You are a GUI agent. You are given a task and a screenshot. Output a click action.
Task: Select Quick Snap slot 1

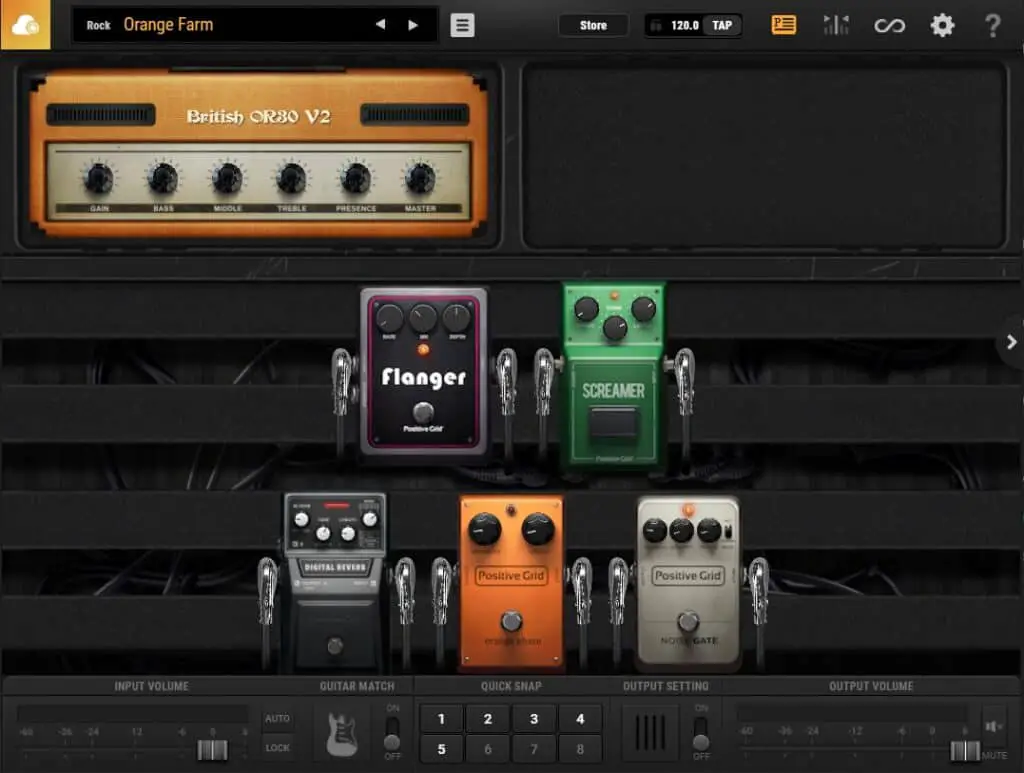[x=441, y=719]
